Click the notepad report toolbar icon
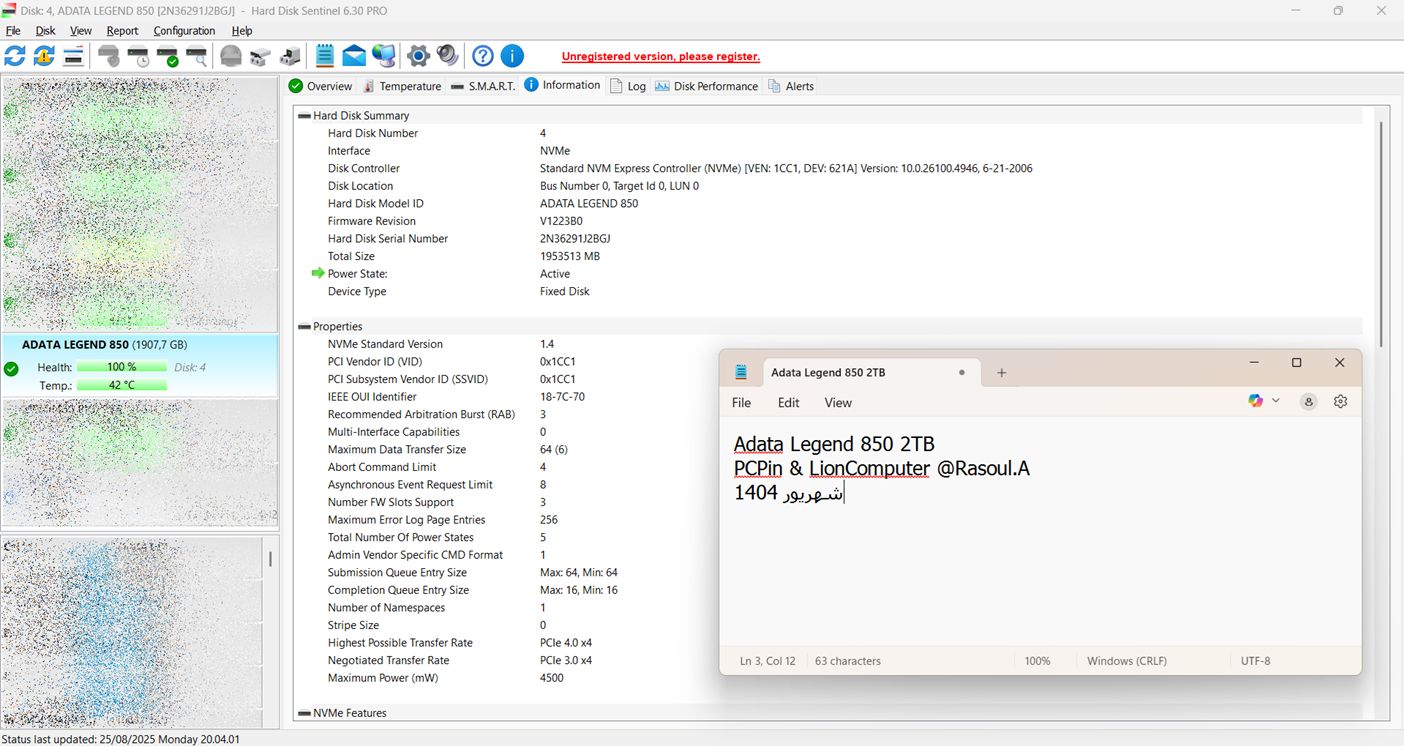 (x=325, y=56)
